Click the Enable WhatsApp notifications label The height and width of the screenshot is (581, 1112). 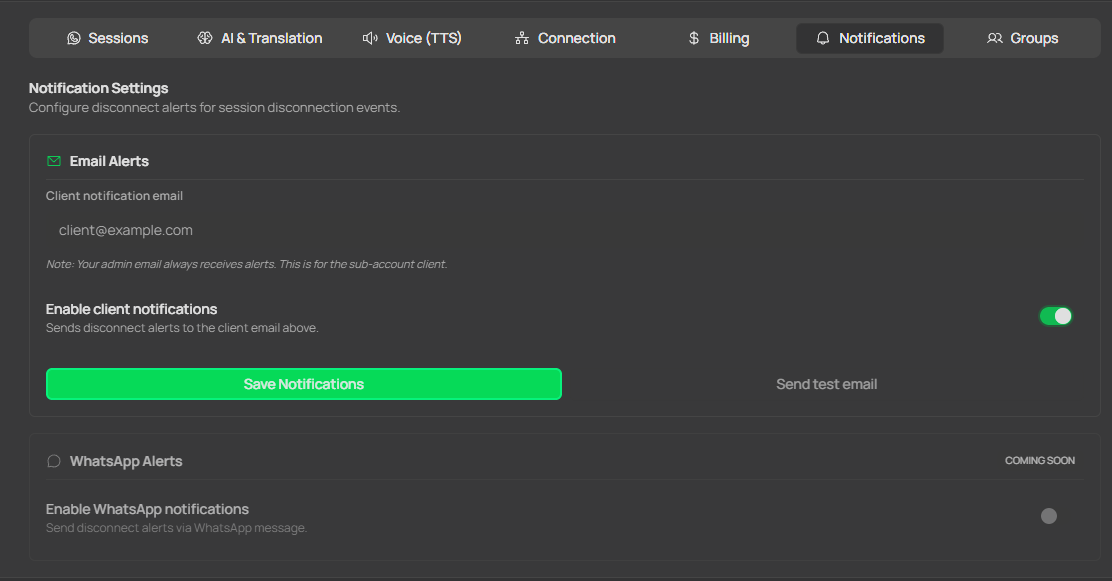point(148,509)
